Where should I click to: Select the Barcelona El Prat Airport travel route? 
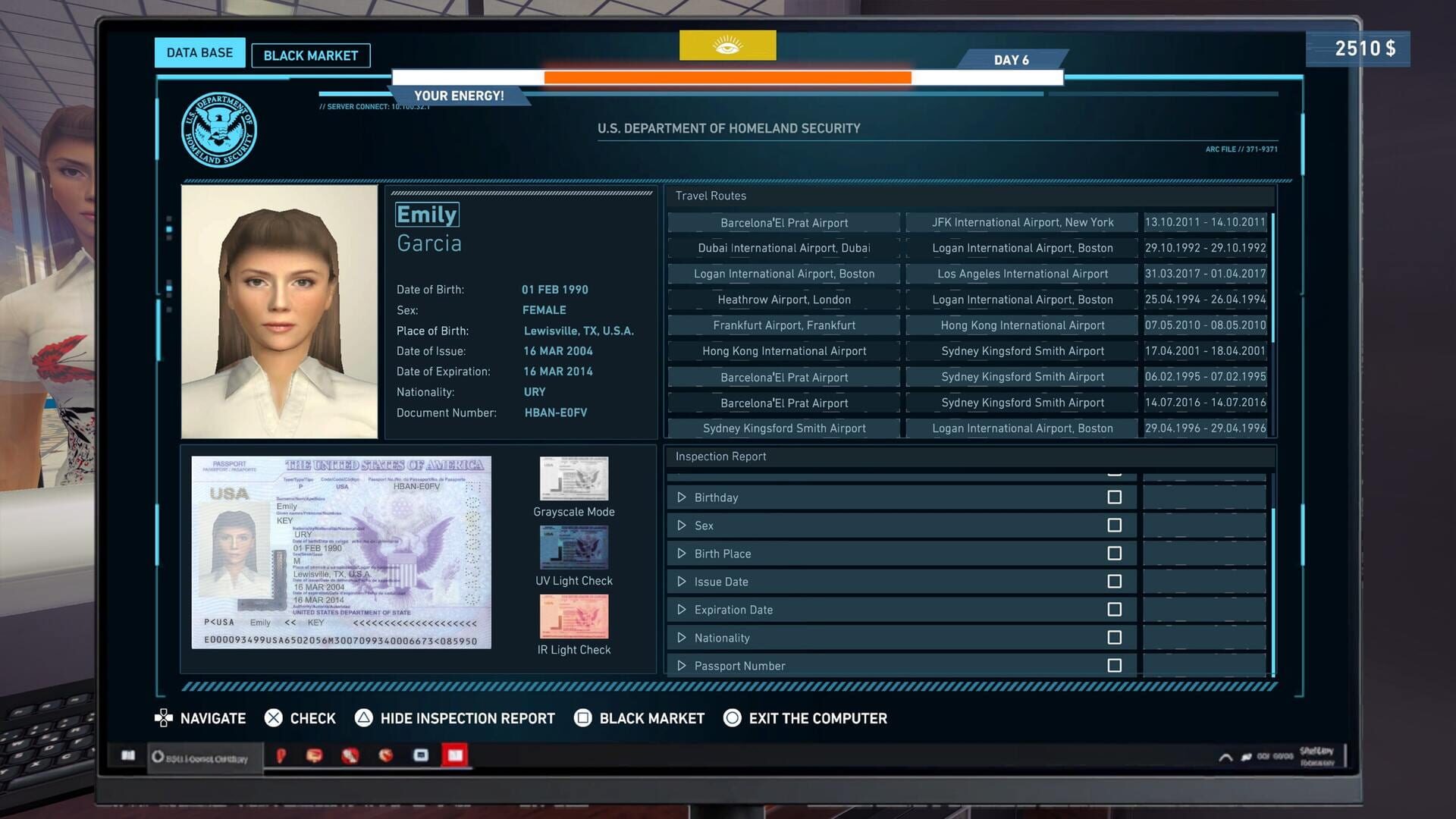[x=784, y=222]
